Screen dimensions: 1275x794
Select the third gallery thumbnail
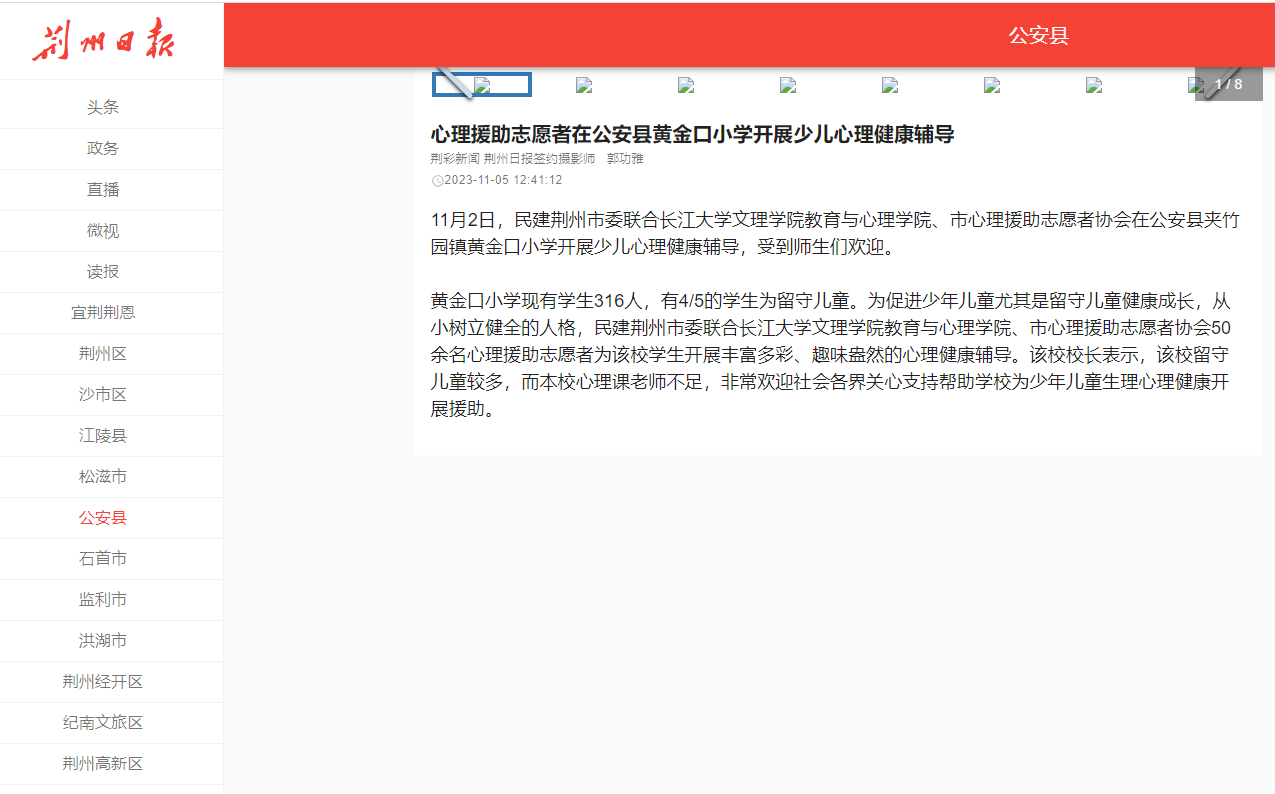(x=686, y=85)
